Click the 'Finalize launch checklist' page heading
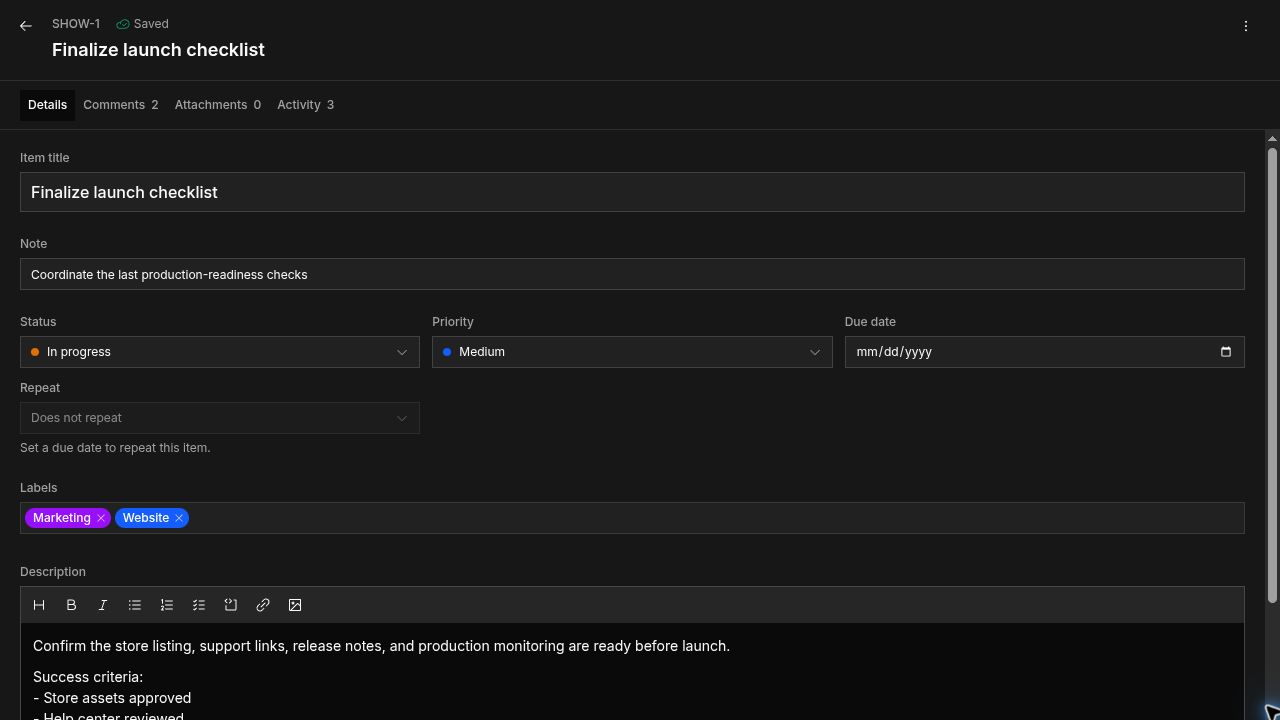1280x720 pixels. click(158, 50)
